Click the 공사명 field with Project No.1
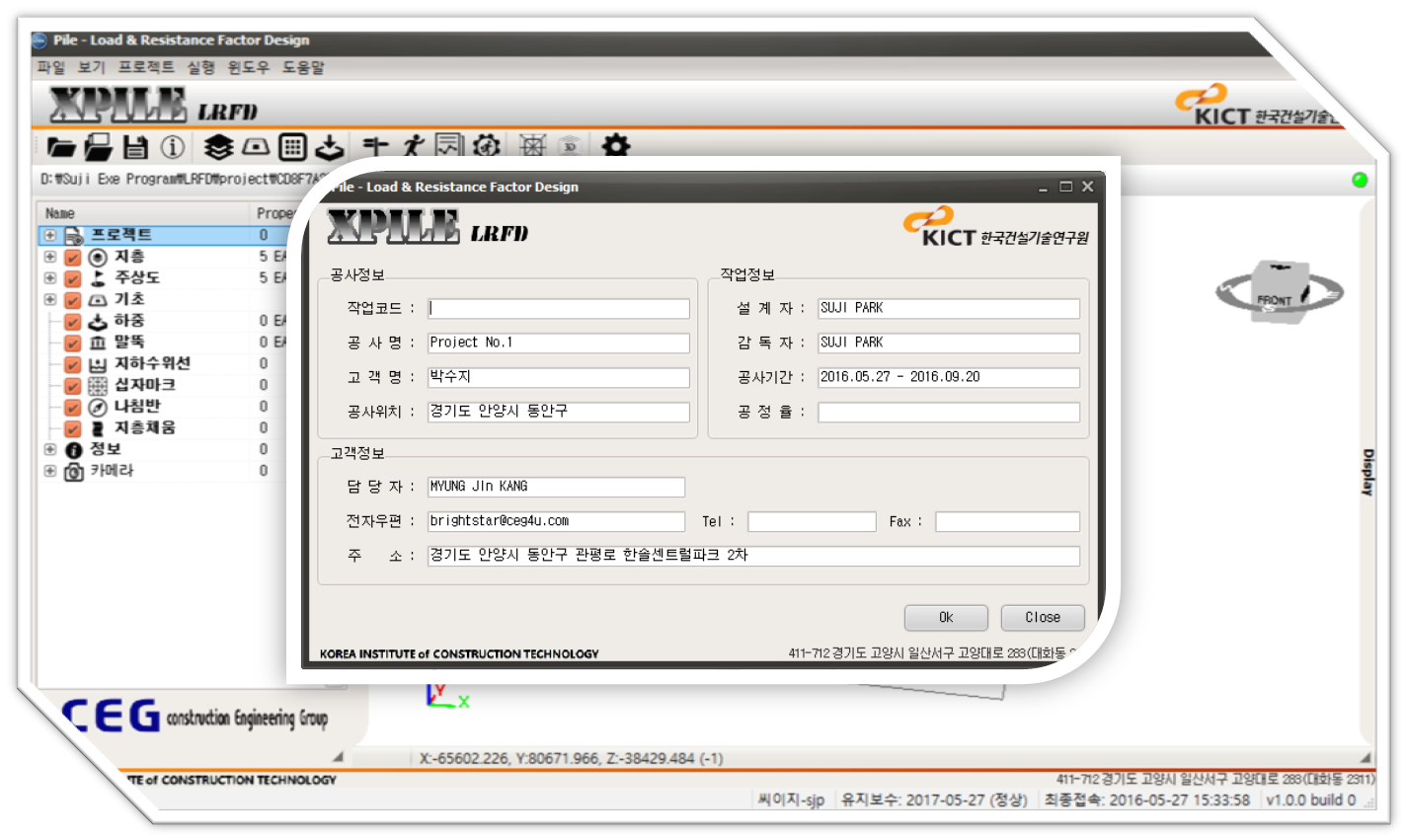 [559, 344]
